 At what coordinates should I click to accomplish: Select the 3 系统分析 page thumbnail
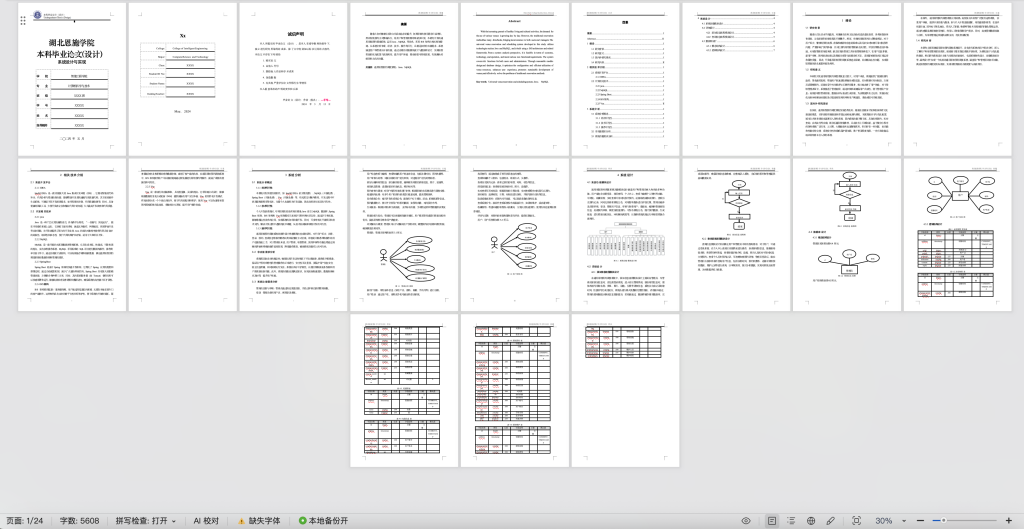click(x=293, y=234)
